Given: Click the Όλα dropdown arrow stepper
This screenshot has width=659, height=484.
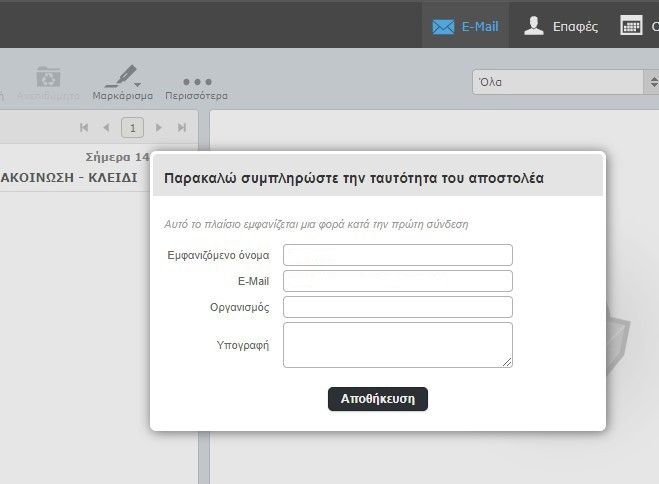Looking at the screenshot, I should coord(651,82).
